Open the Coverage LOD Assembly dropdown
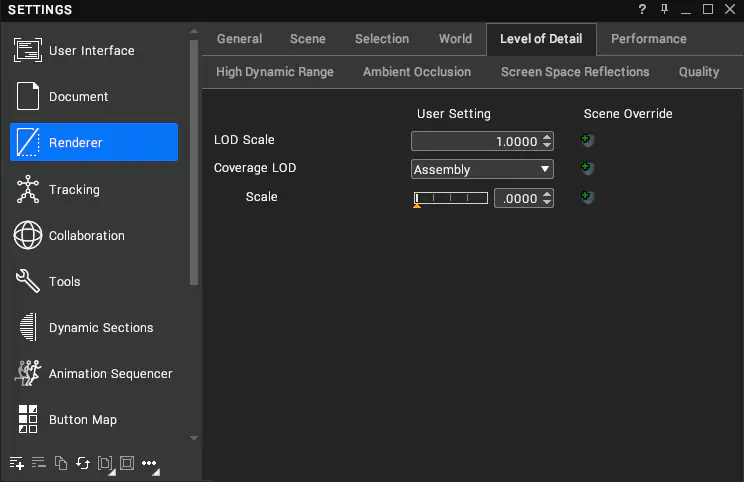The height and width of the screenshot is (482, 744). pos(482,169)
